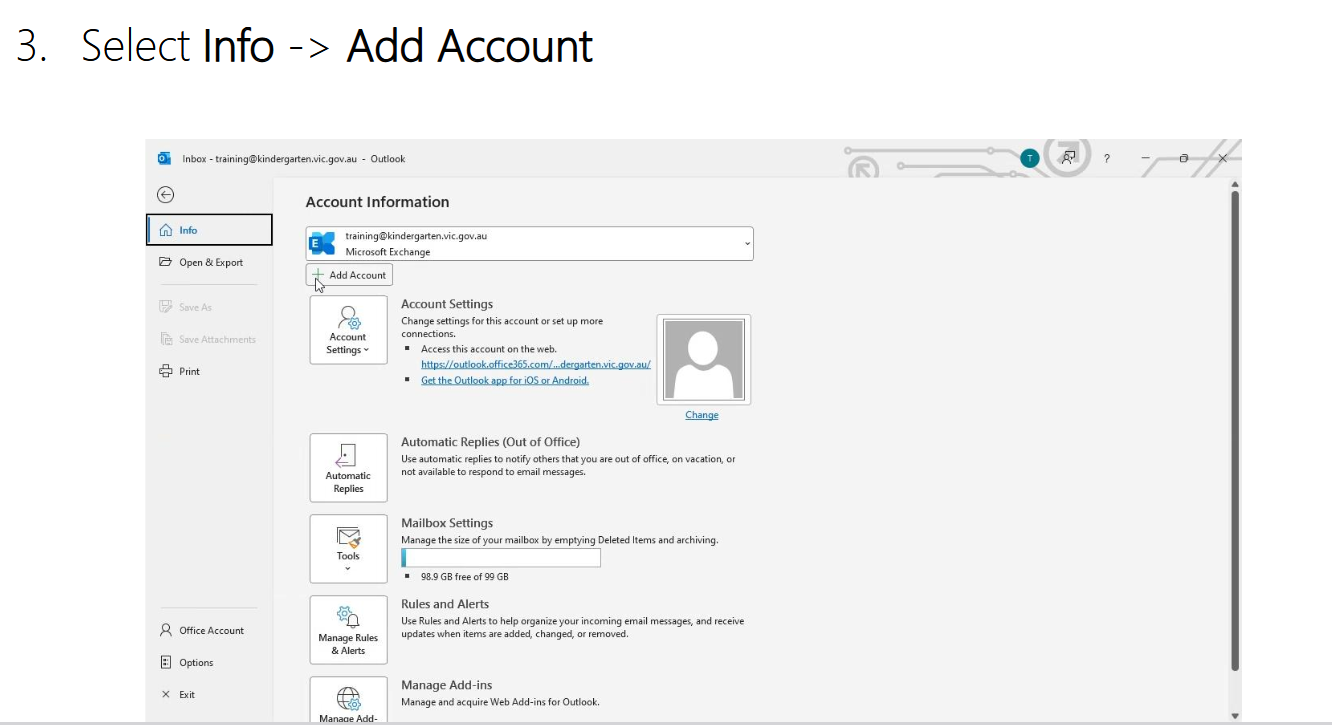Click Get the Outlook app link

pos(505,380)
